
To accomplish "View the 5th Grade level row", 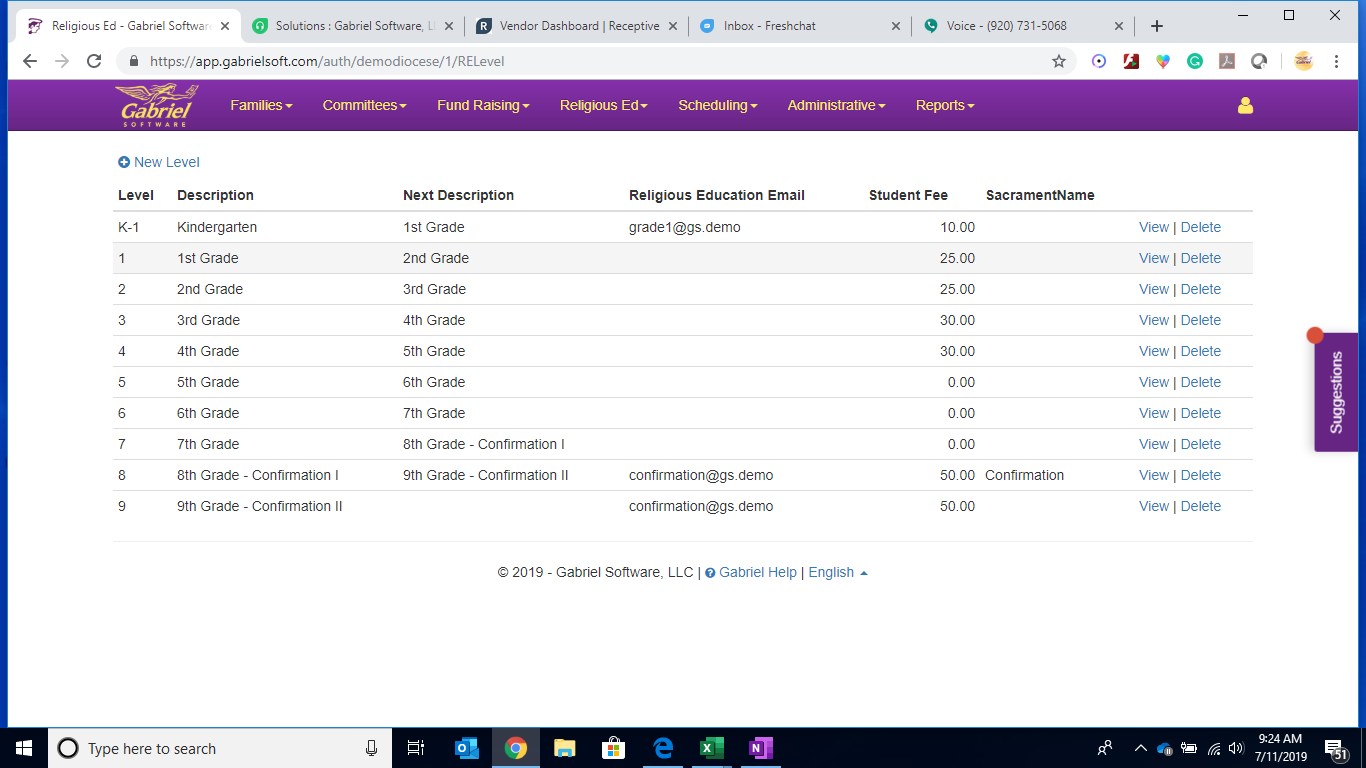I will (x=1153, y=382).
